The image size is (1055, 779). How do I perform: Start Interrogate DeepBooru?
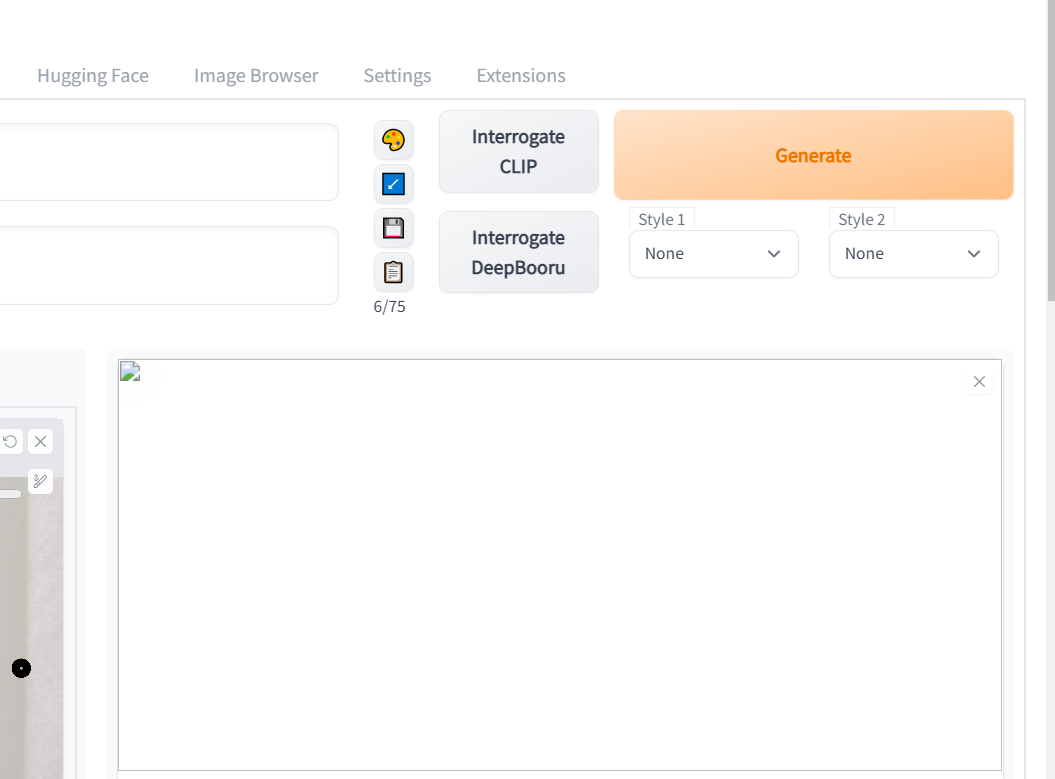(x=518, y=252)
